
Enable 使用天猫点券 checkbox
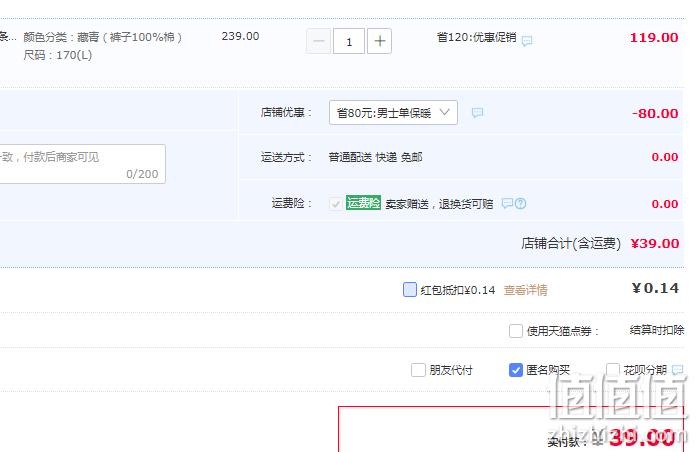pos(516,331)
